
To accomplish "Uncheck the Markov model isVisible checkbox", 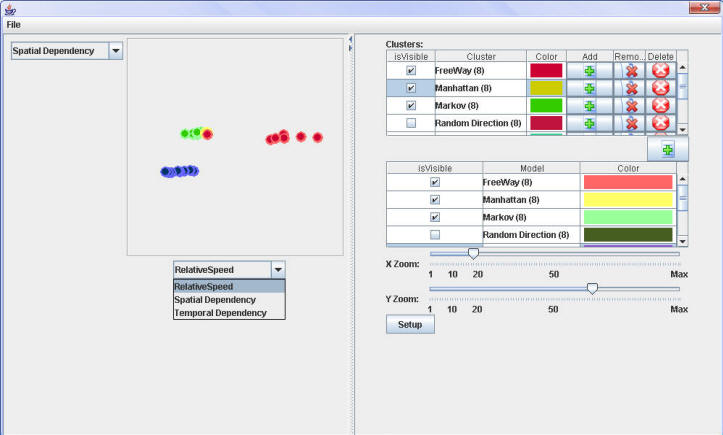I will tap(434, 217).
